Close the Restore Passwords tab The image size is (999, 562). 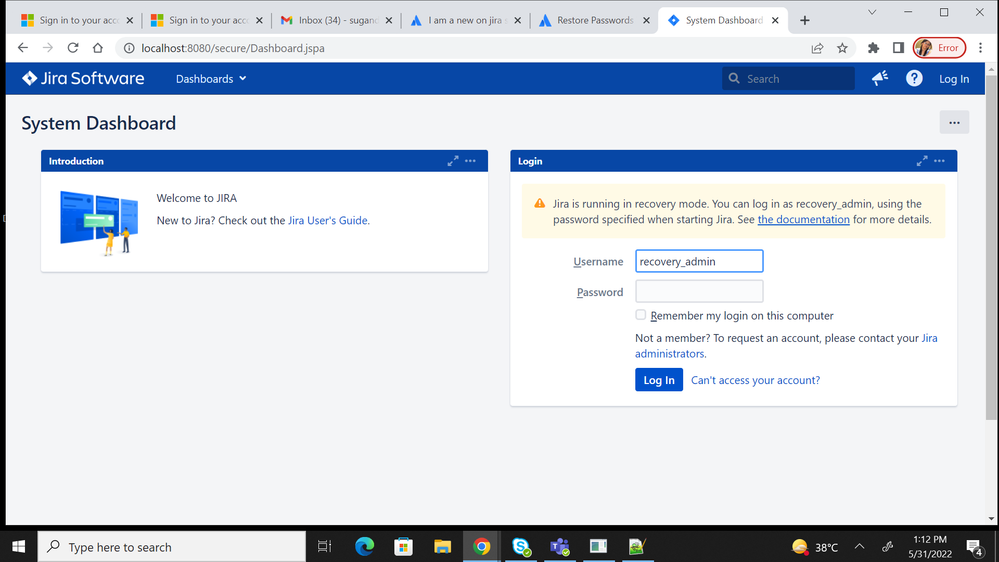click(x=646, y=20)
